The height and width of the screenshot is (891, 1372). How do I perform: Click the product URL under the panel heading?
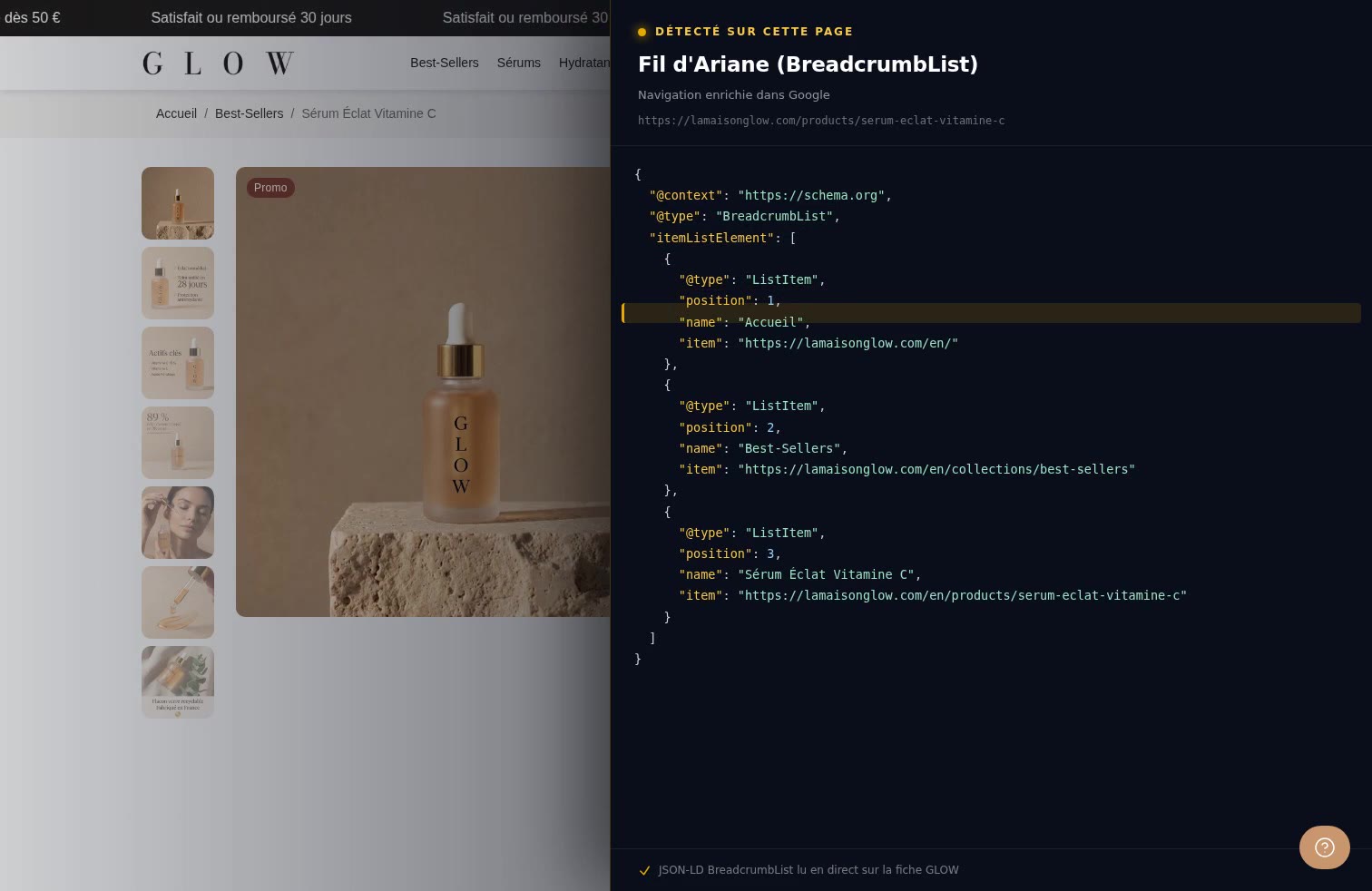click(821, 121)
